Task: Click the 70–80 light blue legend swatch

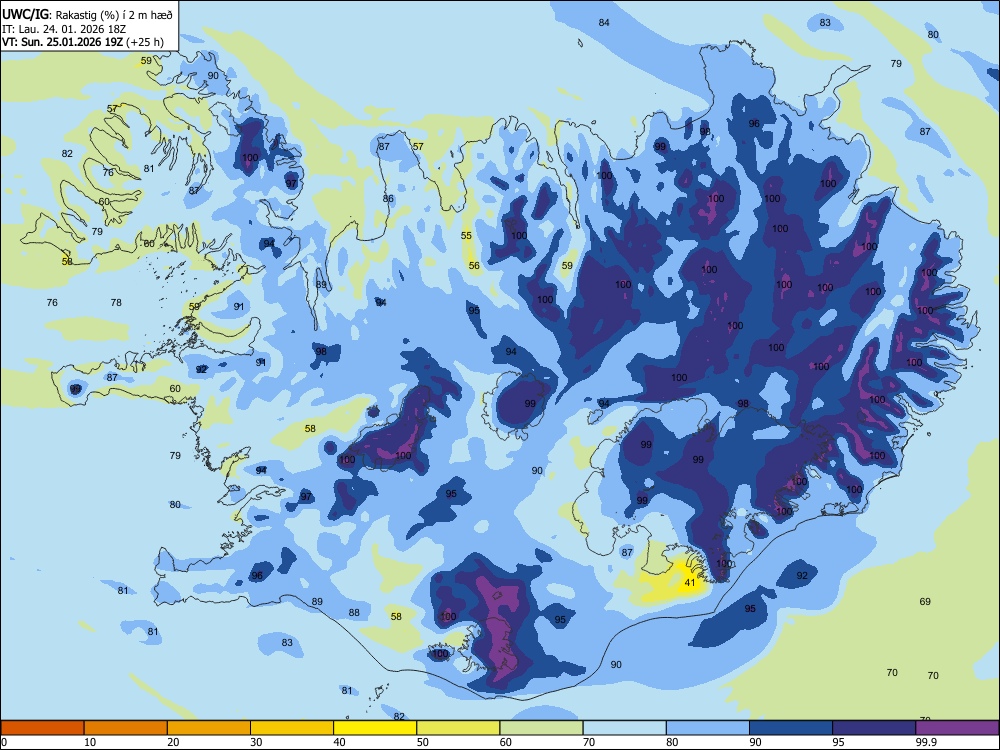Action: point(624,728)
